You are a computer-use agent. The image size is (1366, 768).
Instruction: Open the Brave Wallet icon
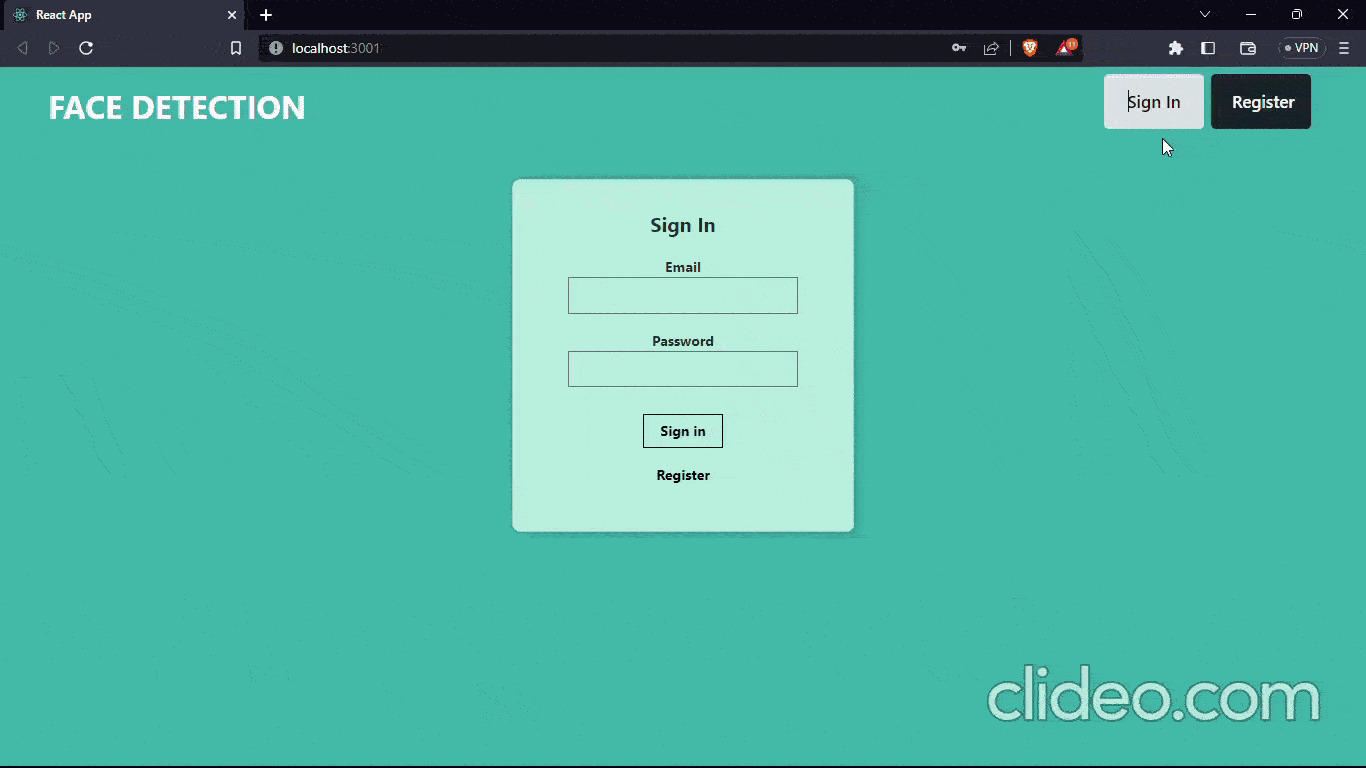(x=1248, y=48)
